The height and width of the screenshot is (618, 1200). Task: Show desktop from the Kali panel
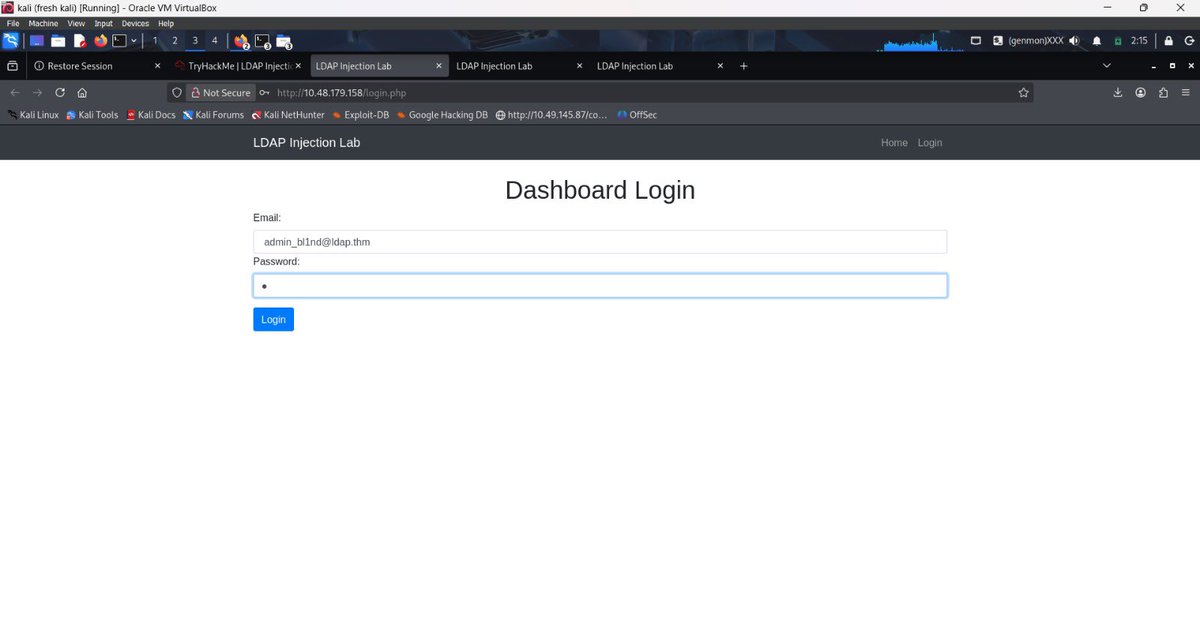pyautogui.click(x=37, y=41)
